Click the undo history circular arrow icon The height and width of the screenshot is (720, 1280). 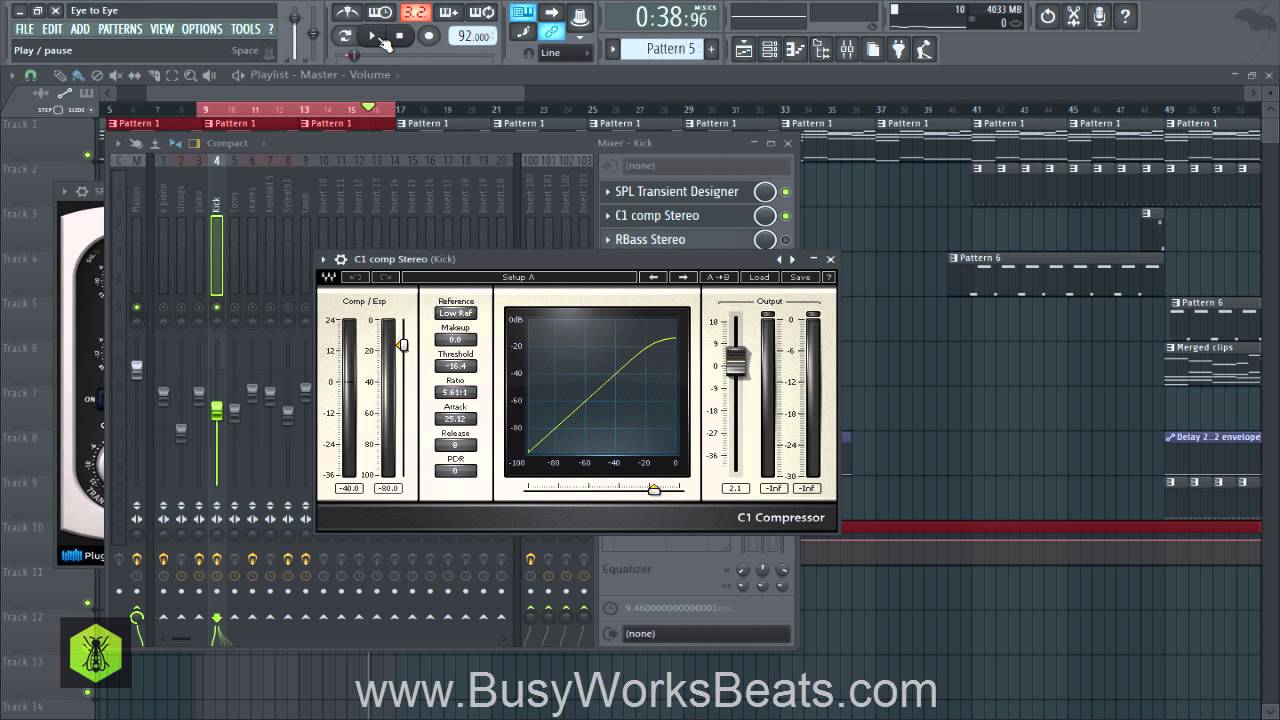click(1047, 16)
